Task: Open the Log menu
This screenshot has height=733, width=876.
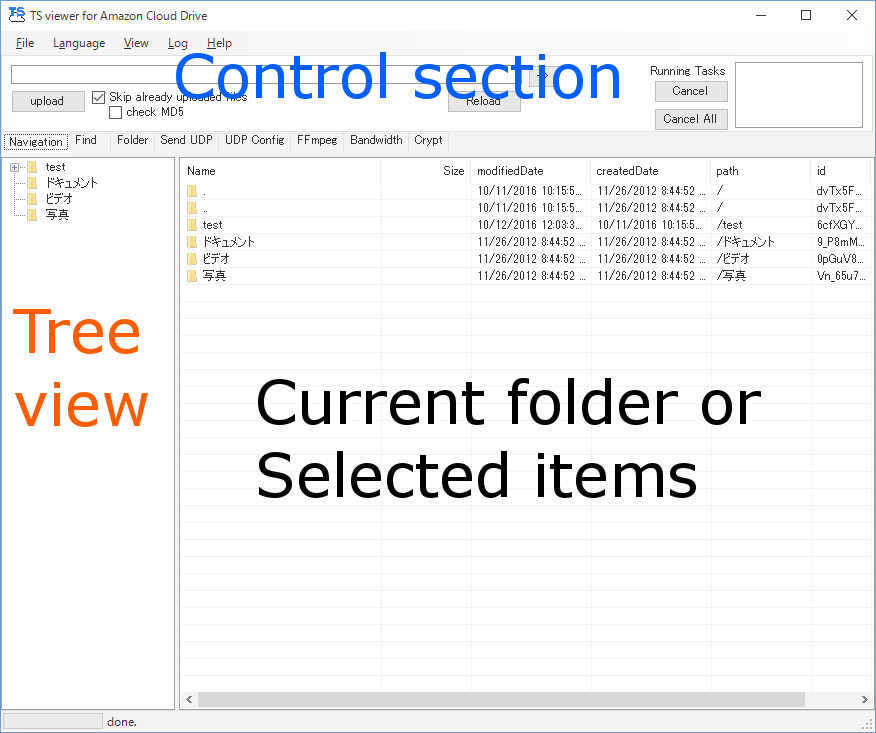Action: pos(178,43)
